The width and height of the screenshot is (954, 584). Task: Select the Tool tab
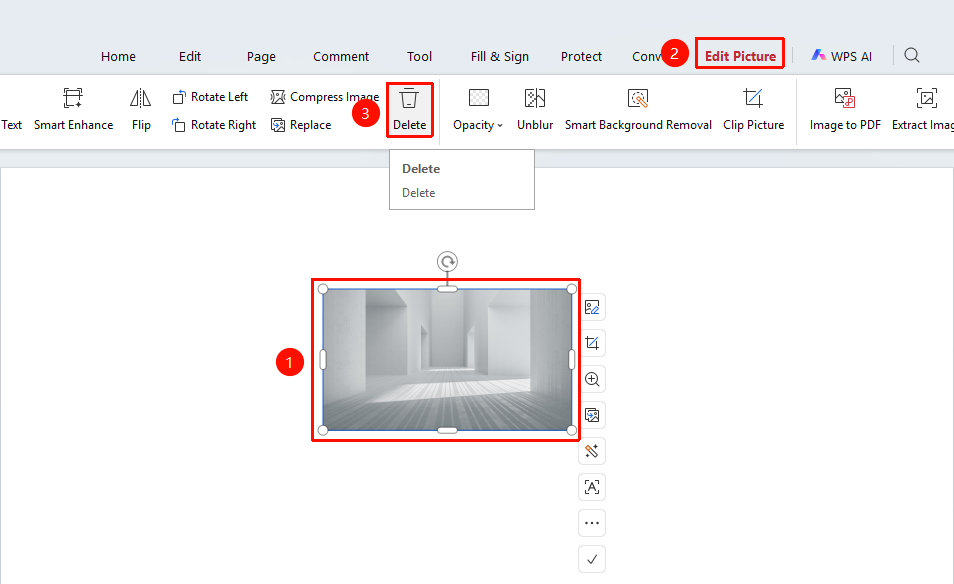[x=419, y=57]
